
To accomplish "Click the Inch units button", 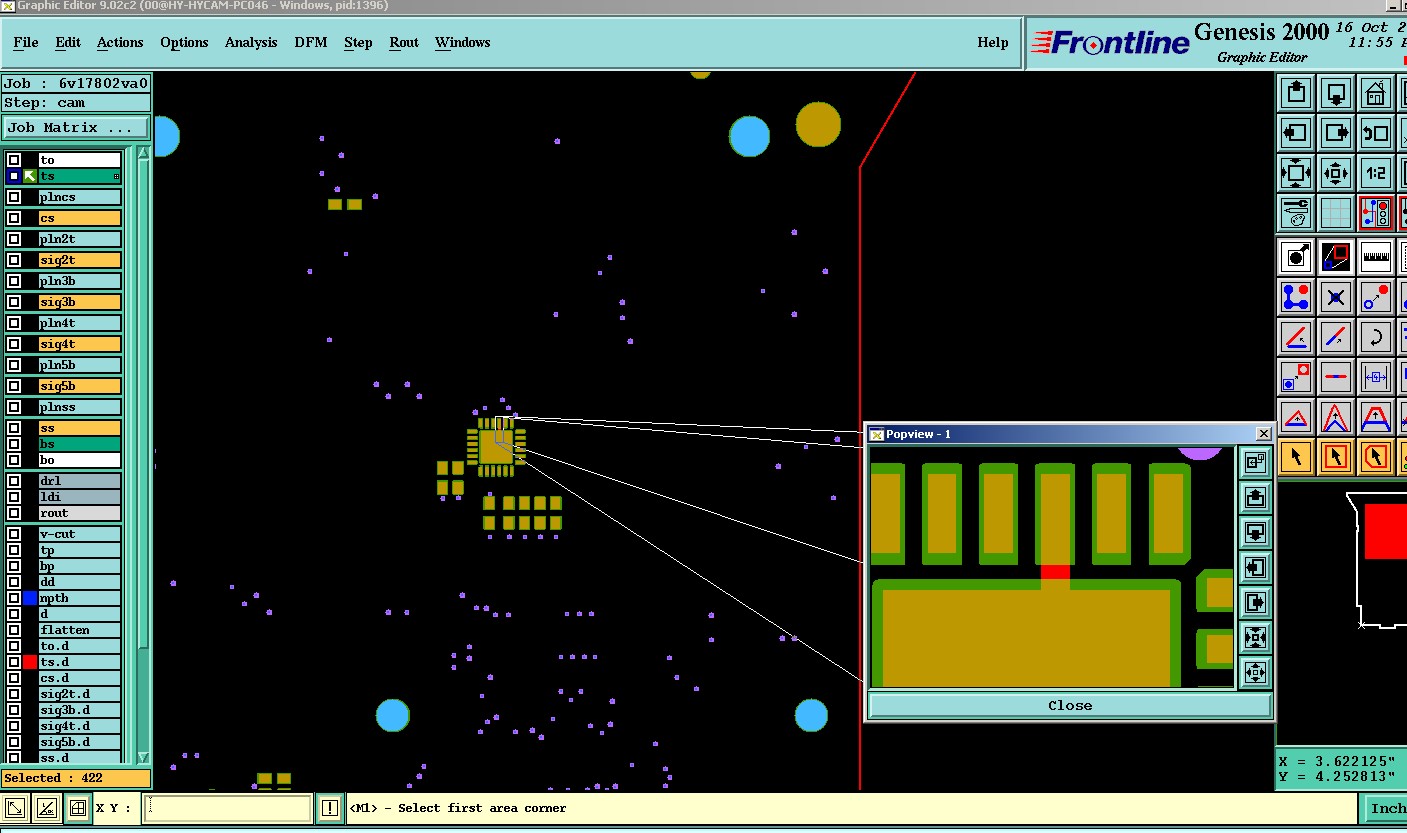I will coord(1386,808).
